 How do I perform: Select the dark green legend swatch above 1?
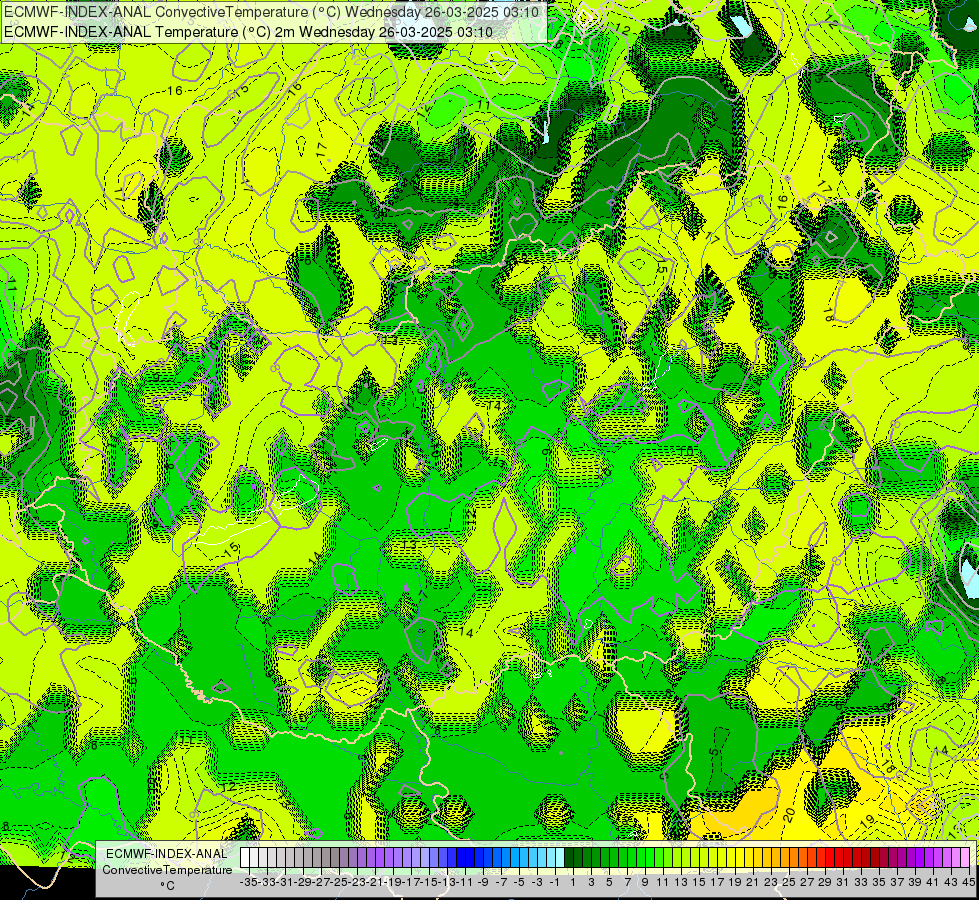(x=569, y=858)
